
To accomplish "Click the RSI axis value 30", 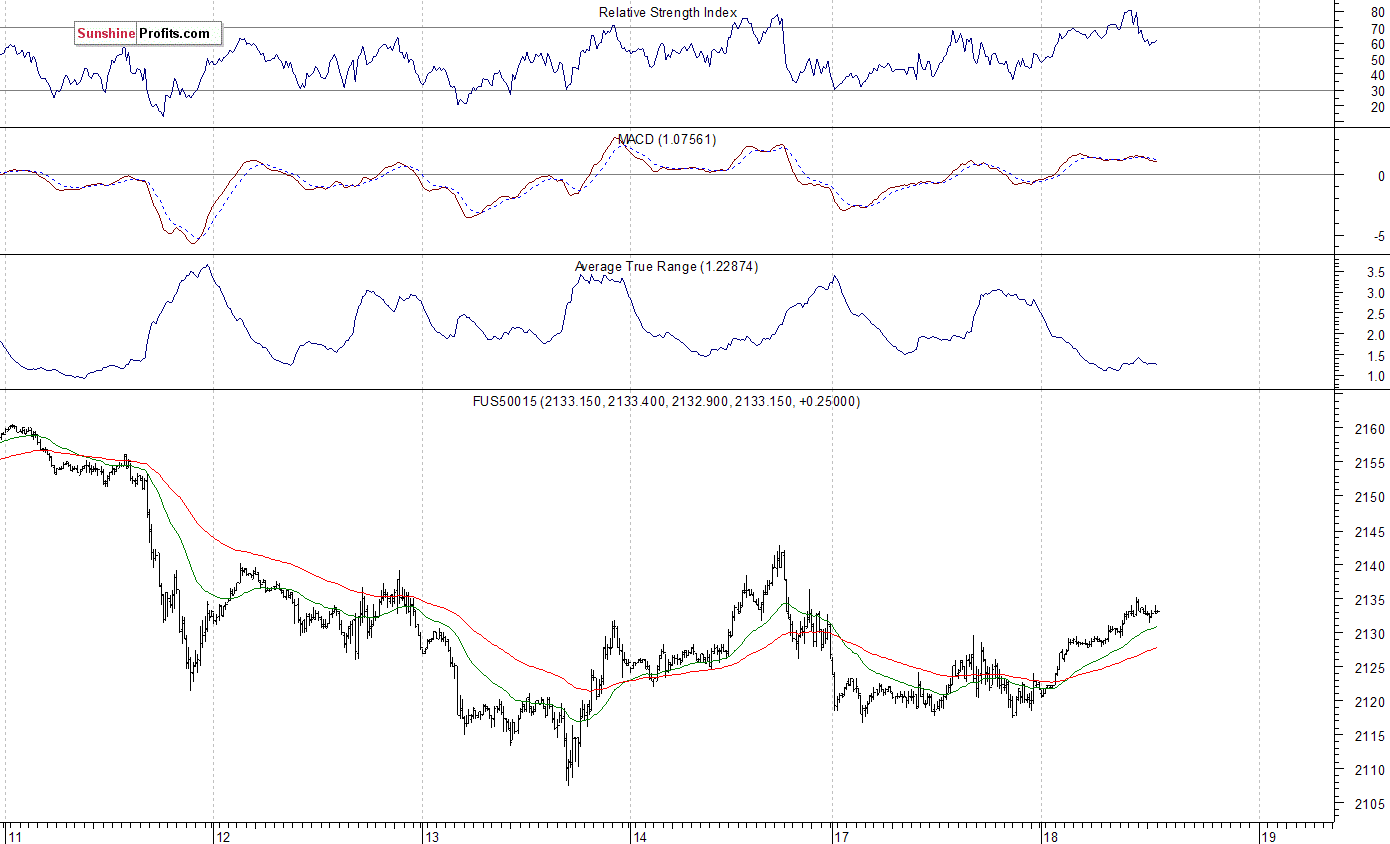I will tap(1378, 91).
